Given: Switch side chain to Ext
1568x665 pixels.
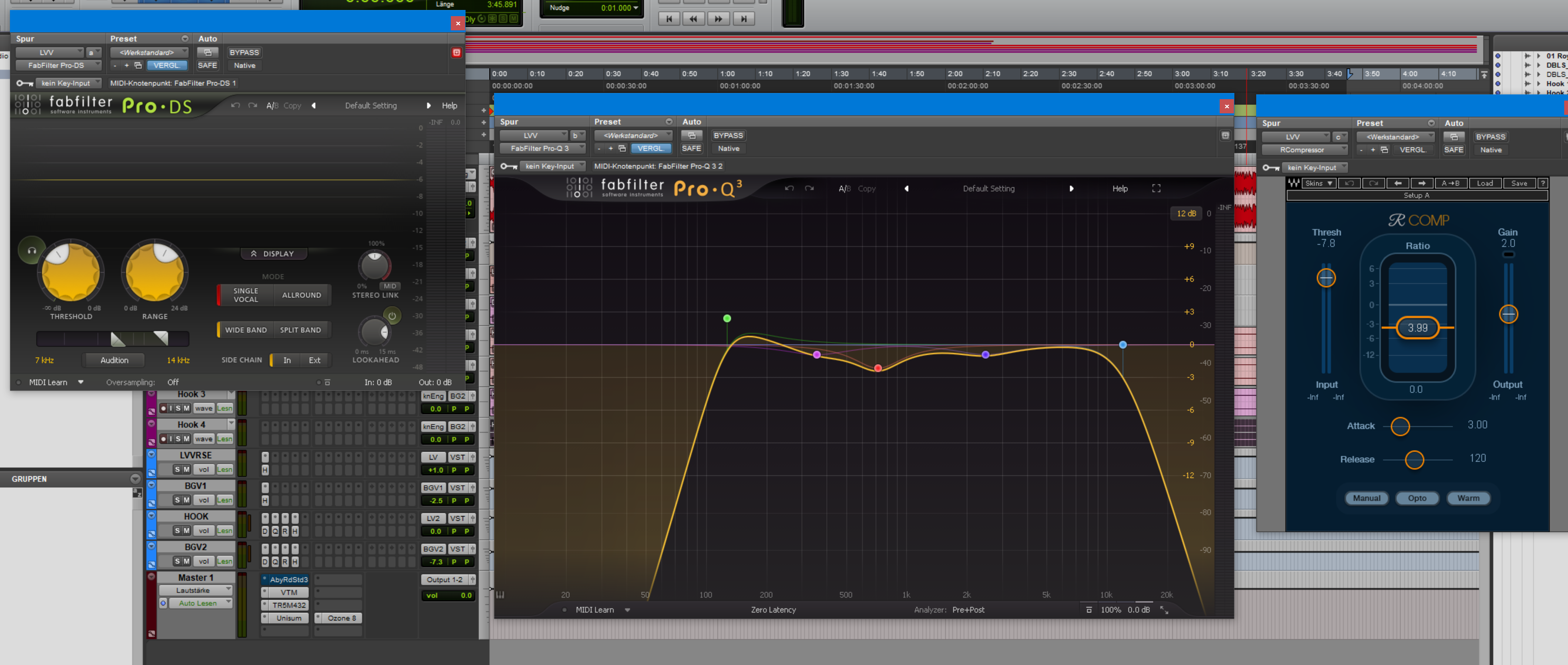Looking at the screenshot, I should pos(314,360).
